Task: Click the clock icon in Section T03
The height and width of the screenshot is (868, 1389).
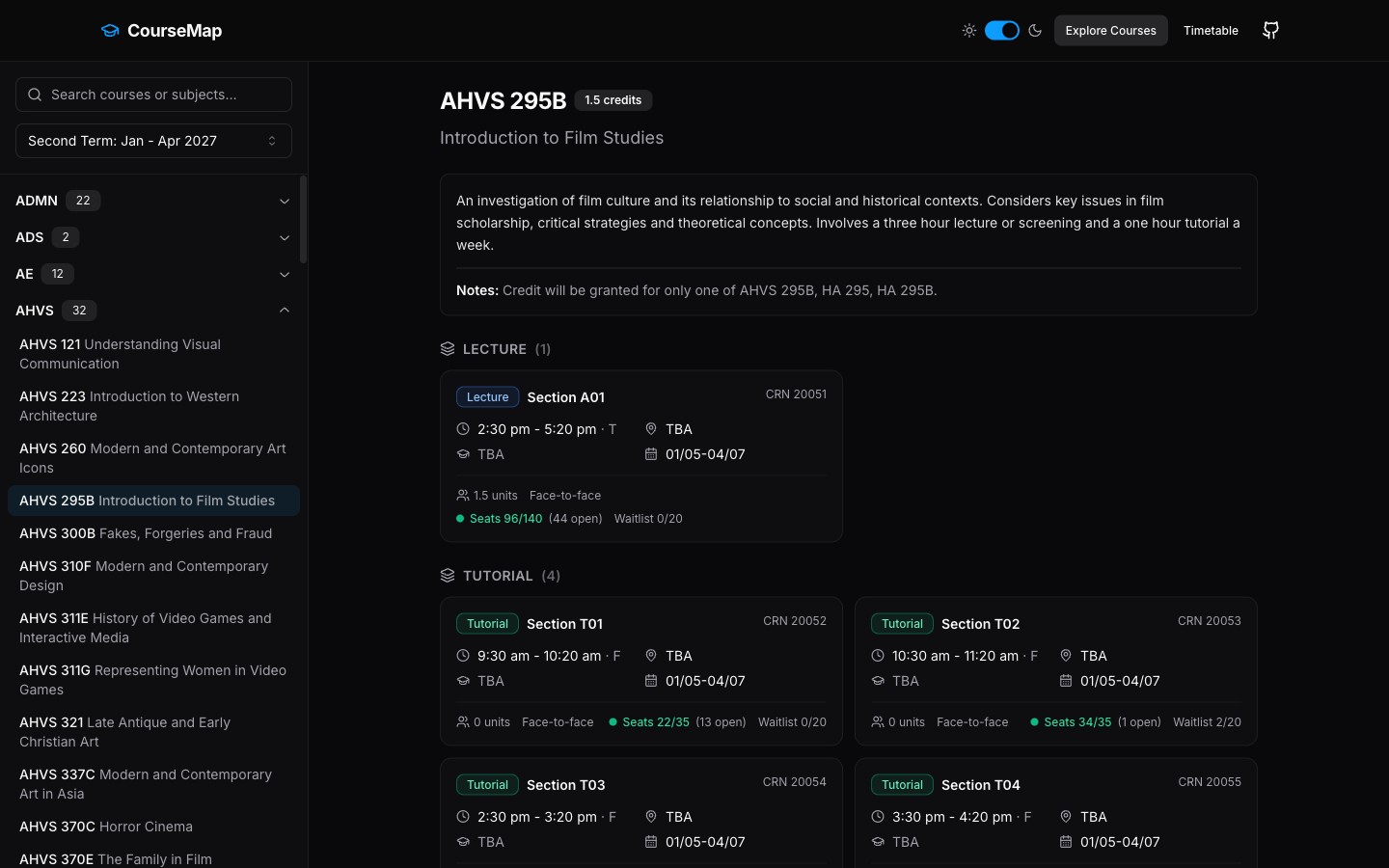Action: [463, 817]
